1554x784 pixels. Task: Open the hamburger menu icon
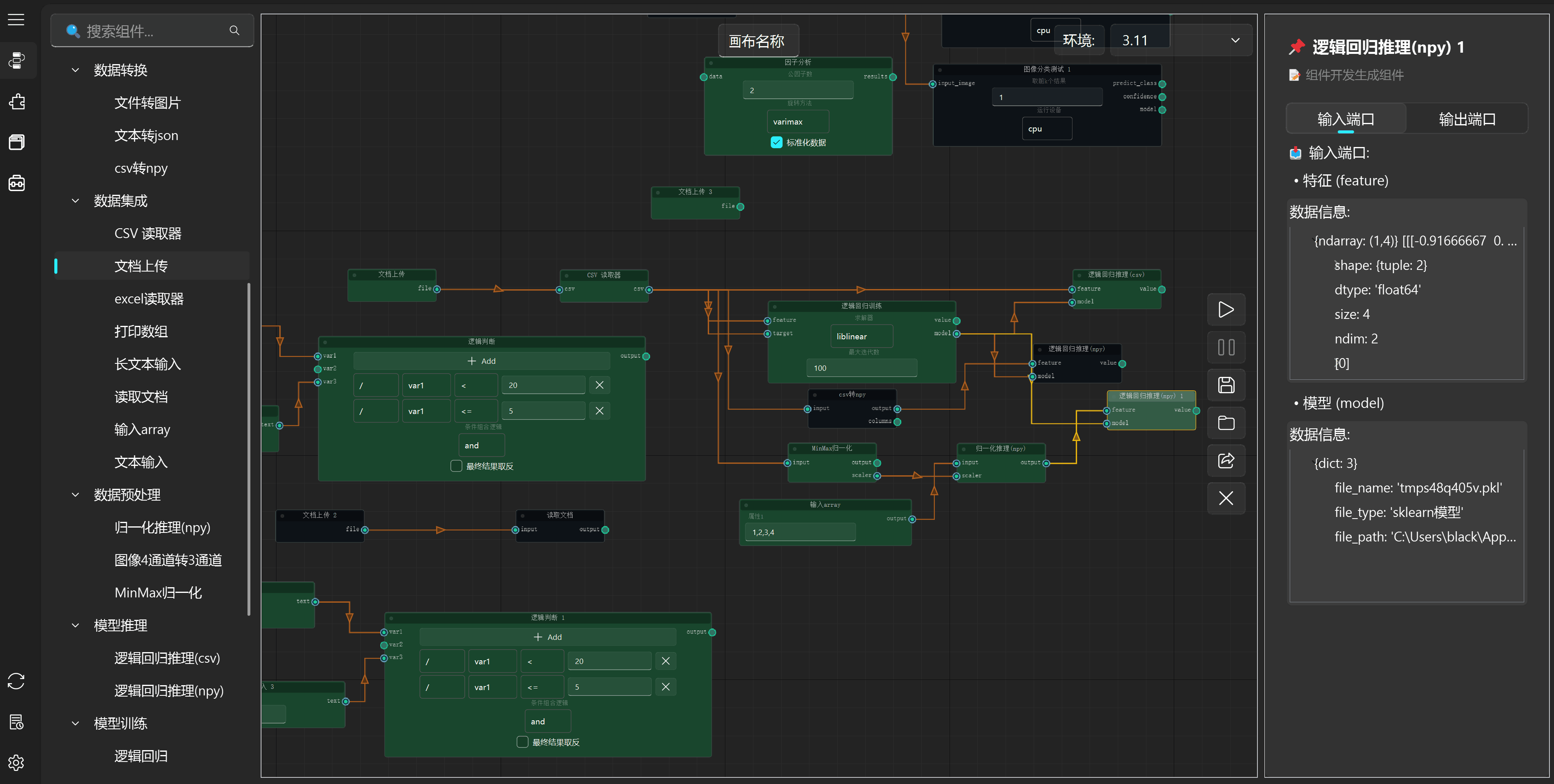pos(16,20)
